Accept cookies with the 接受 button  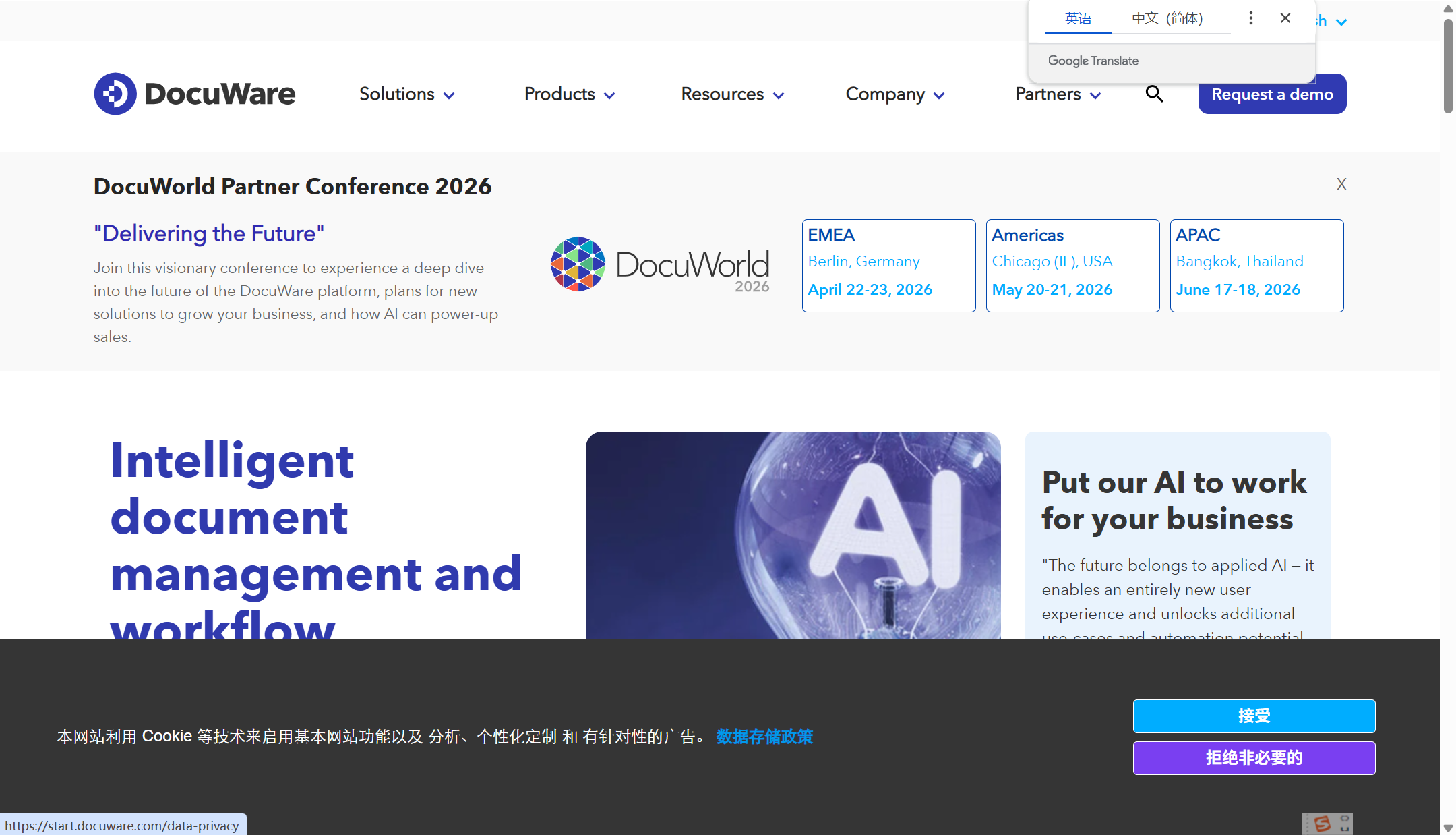pos(1254,716)
